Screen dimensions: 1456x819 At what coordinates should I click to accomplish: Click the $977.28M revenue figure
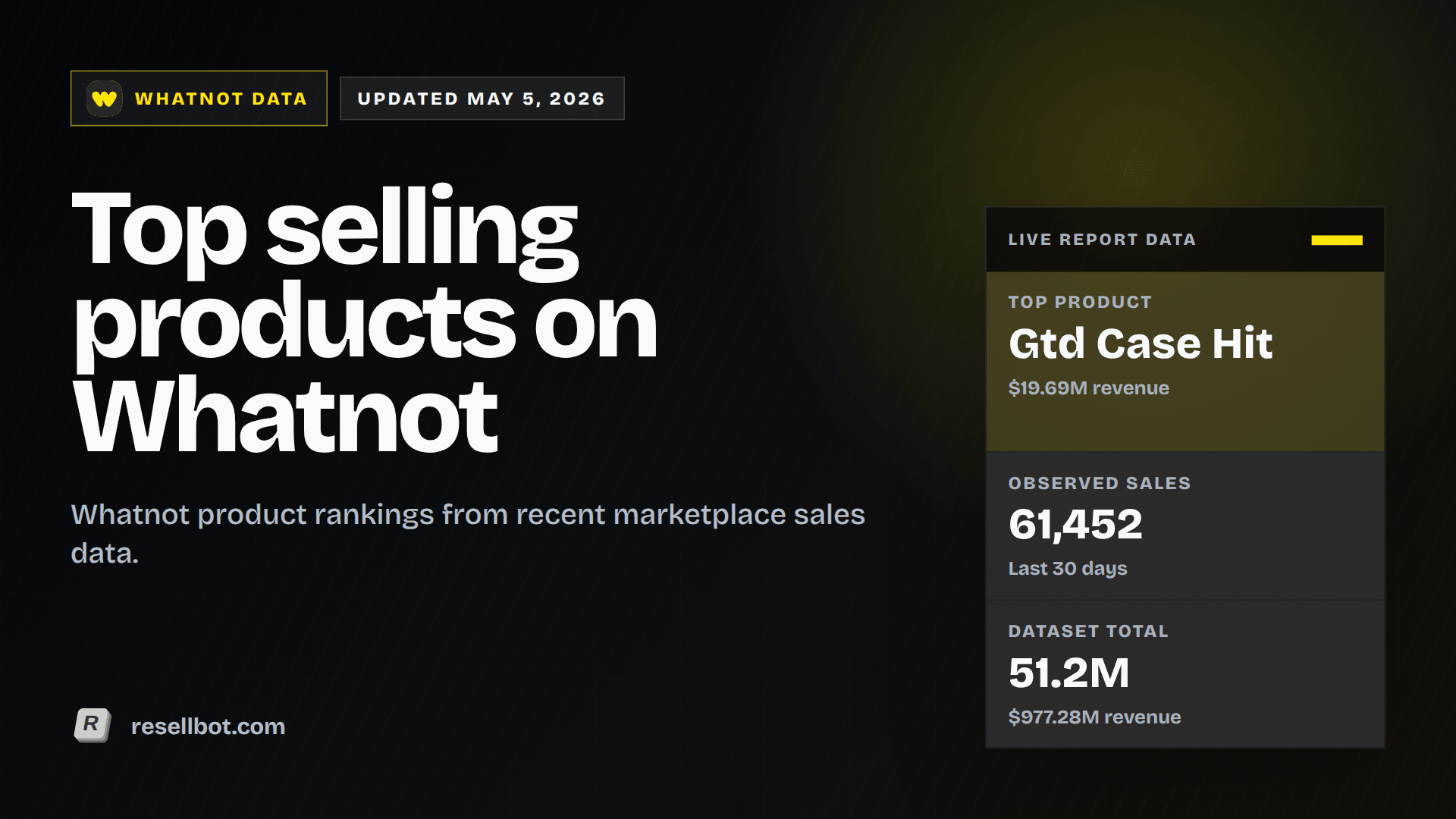1094,717
